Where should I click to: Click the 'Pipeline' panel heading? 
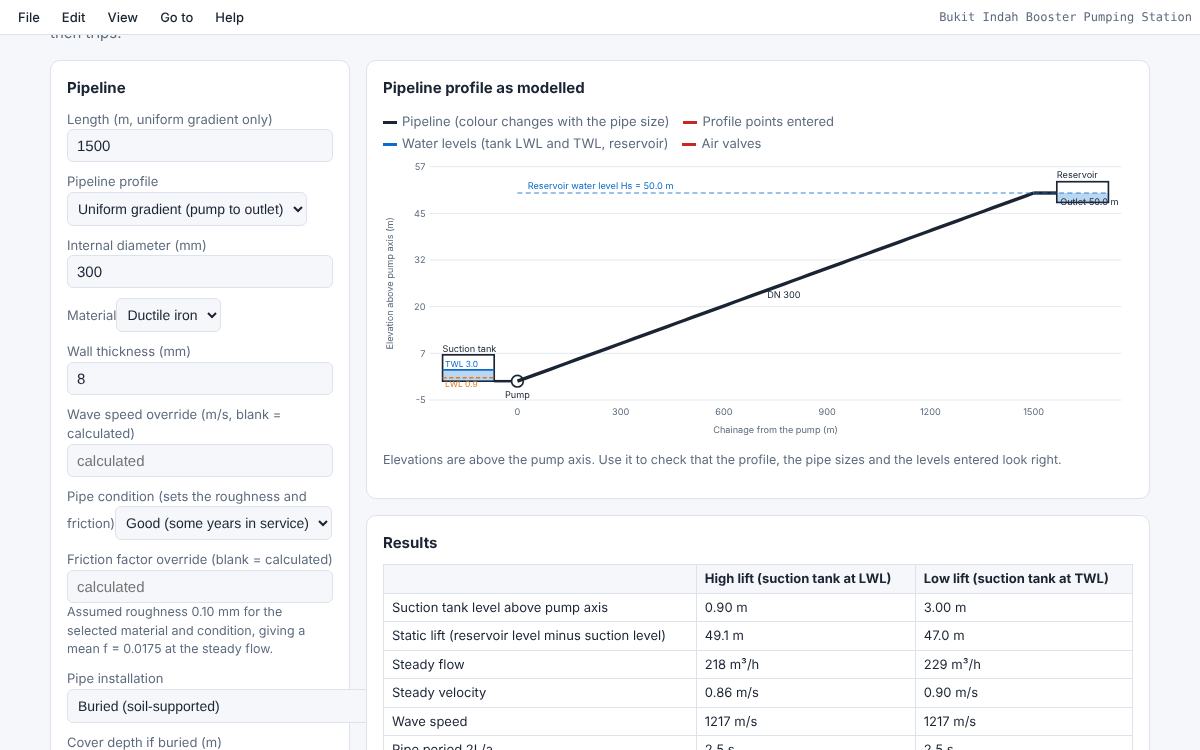[96, 88]
